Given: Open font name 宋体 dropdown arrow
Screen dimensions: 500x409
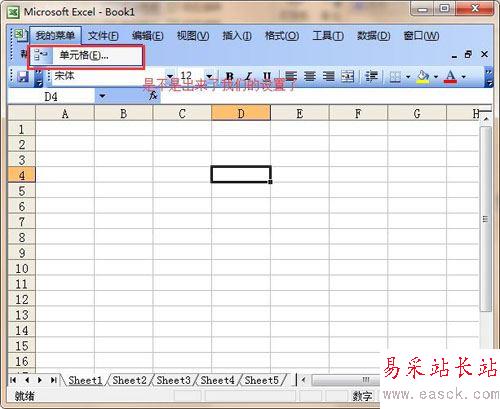Looking at the screenshot, I should [170, 77].
